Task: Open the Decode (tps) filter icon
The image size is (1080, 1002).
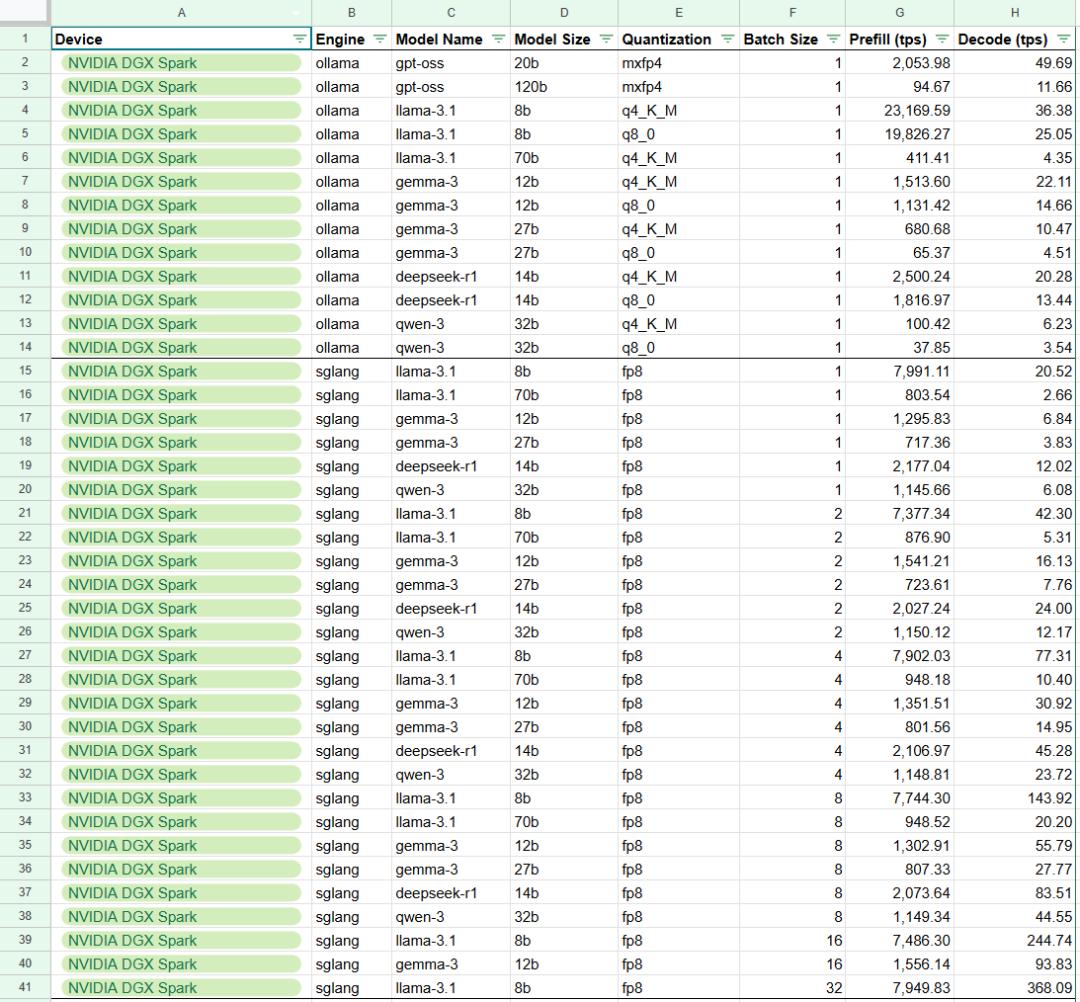Action: click(x=1066, y=40)
